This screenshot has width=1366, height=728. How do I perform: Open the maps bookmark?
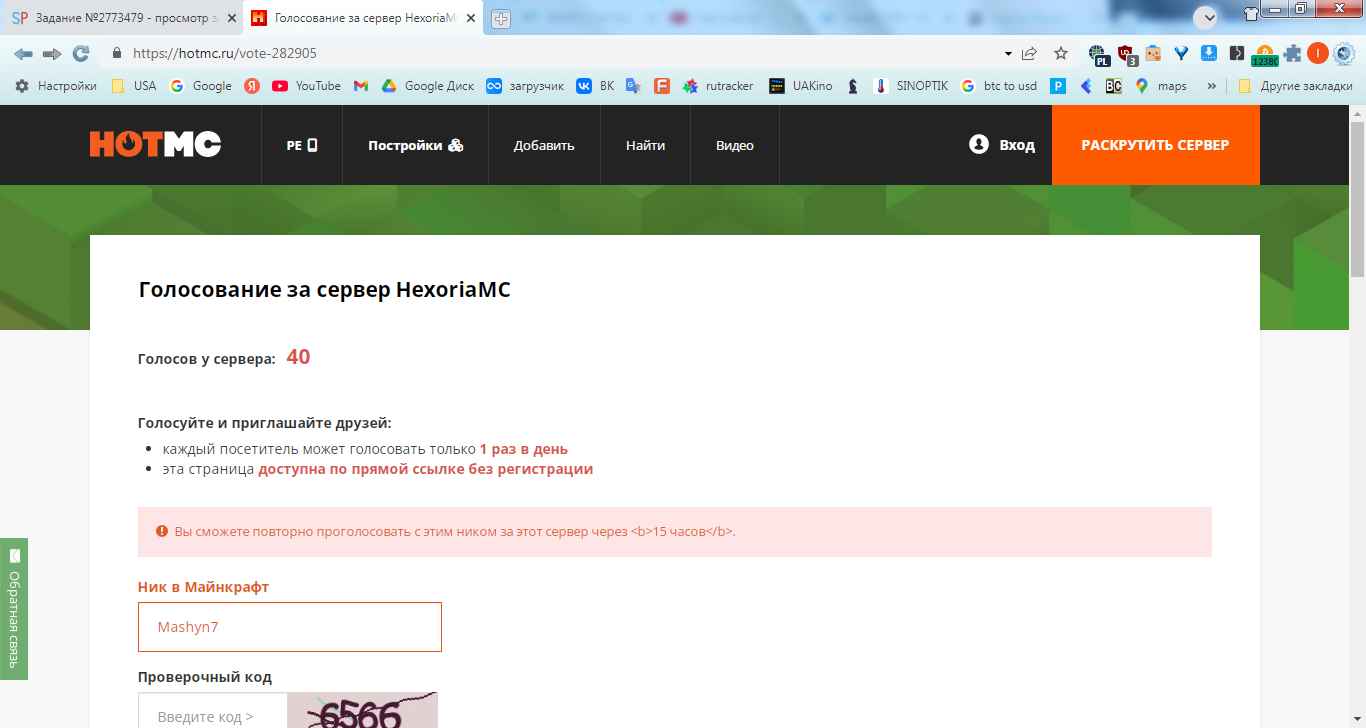click(x=1160, y=86)
